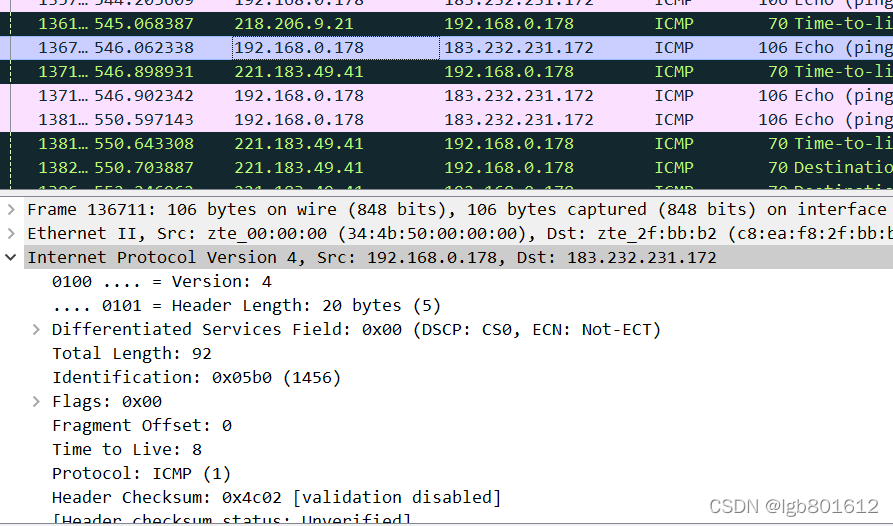
Task: Select packet row at time 545.068387
Action: click(x=446, y=24)
